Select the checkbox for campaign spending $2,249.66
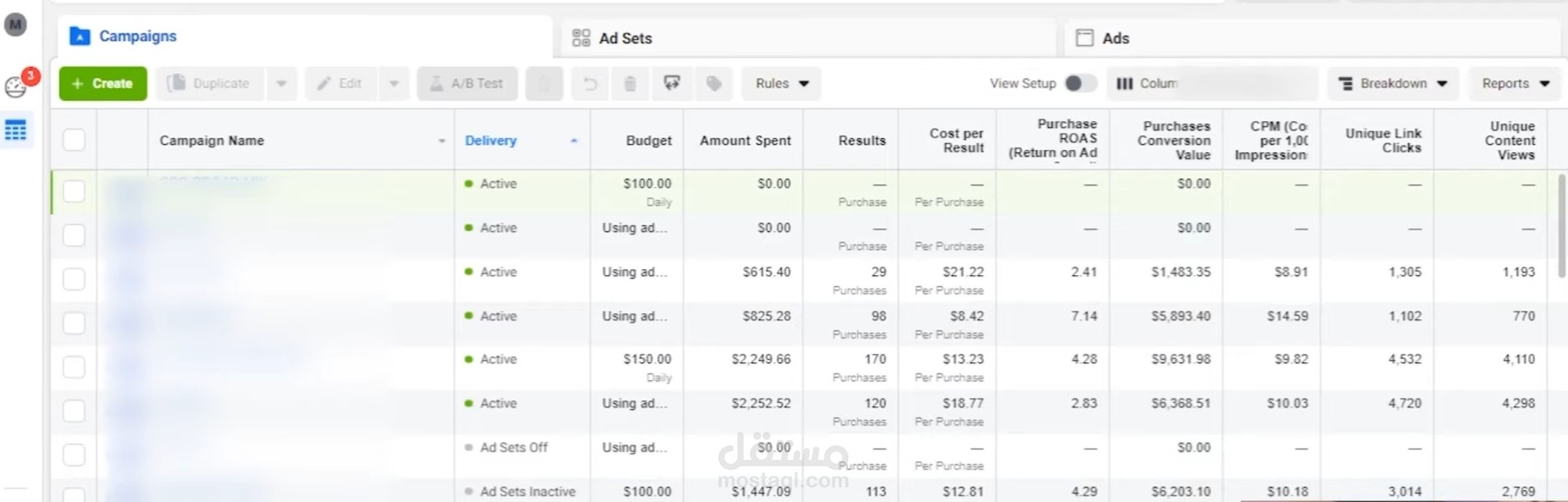 (74, 367)
